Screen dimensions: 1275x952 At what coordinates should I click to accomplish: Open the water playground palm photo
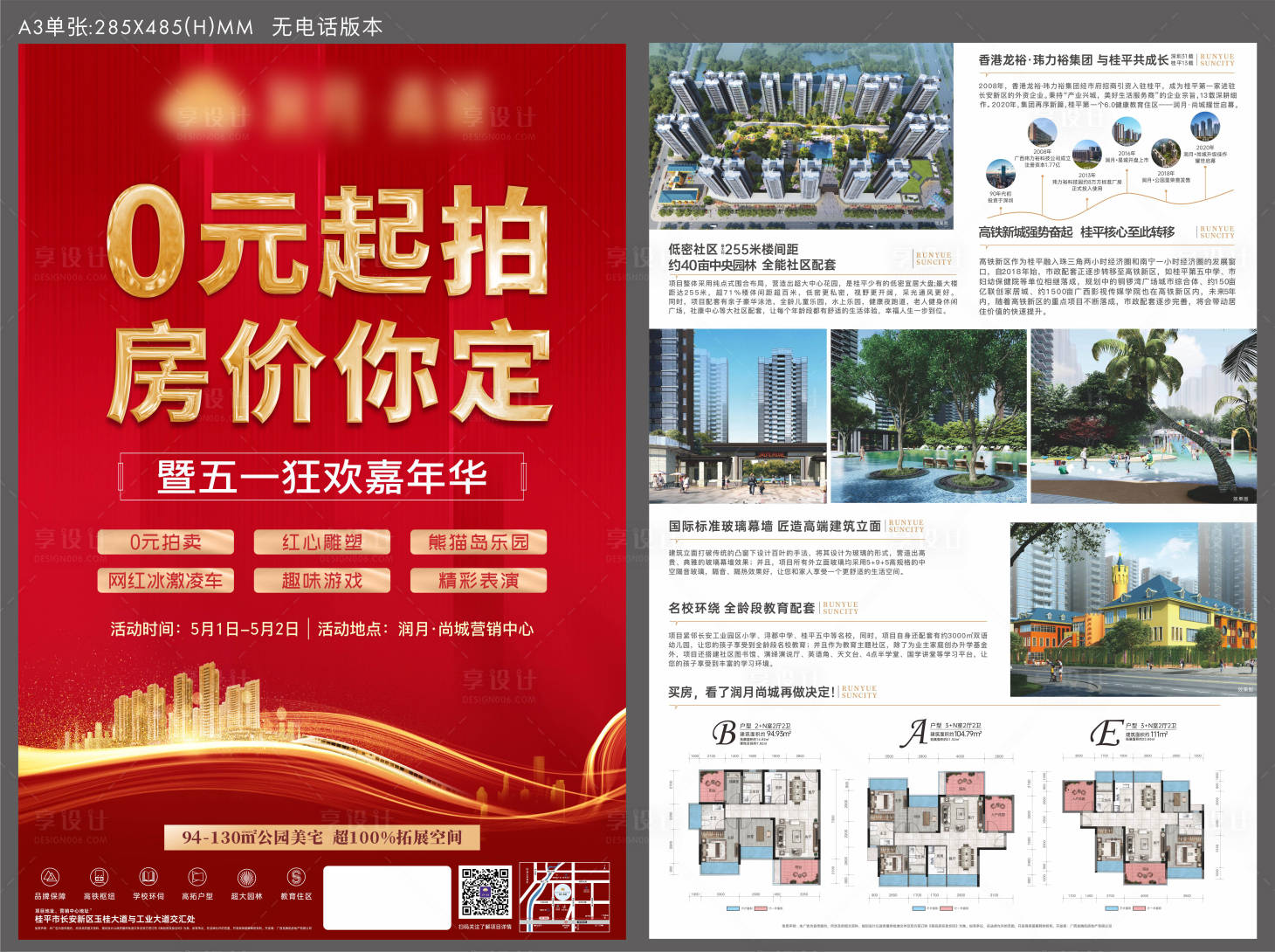point(1144,417)
